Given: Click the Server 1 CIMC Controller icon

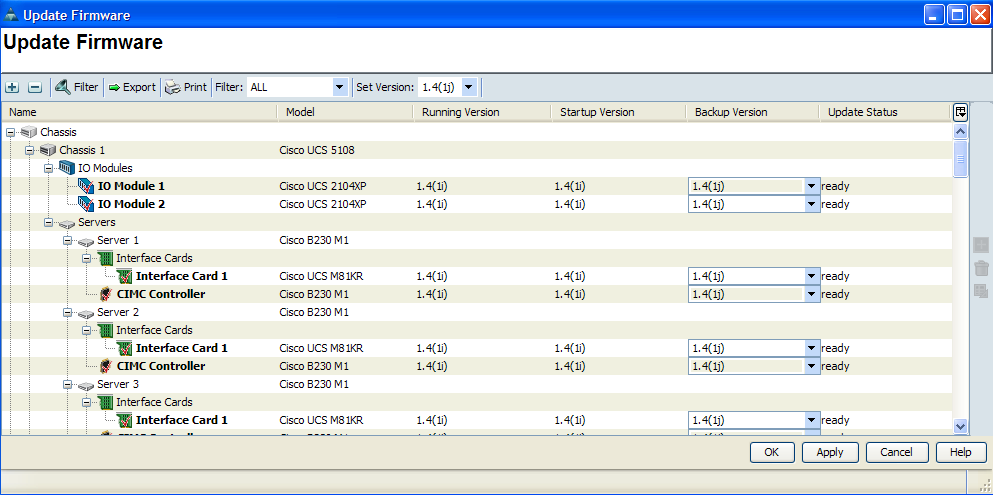Looking at the screenshot, I should coord(106,294).
